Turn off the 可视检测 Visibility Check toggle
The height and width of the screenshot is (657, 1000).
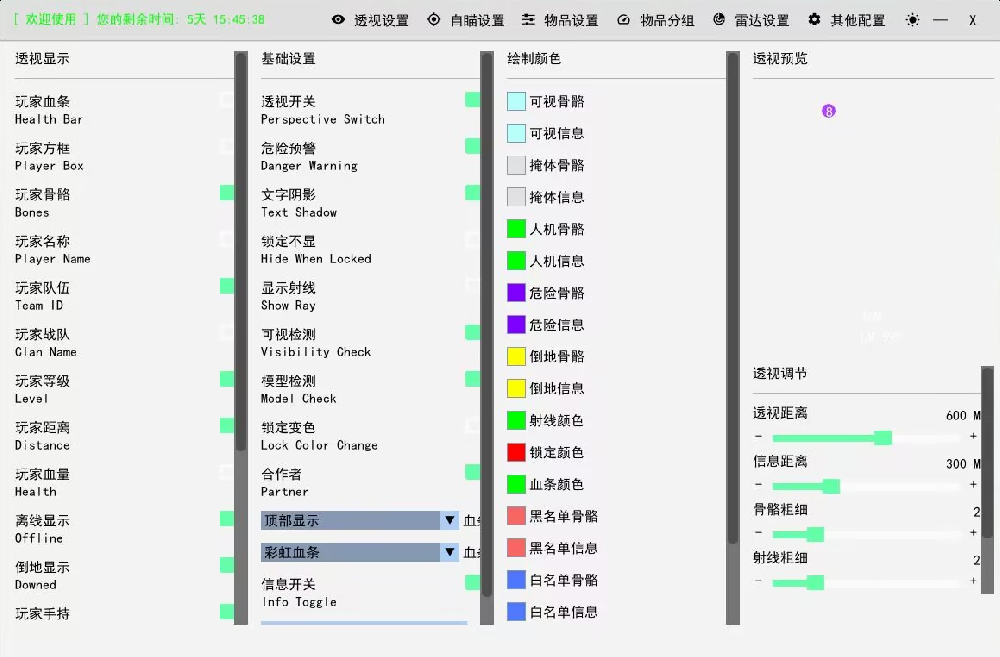(473, 332)
